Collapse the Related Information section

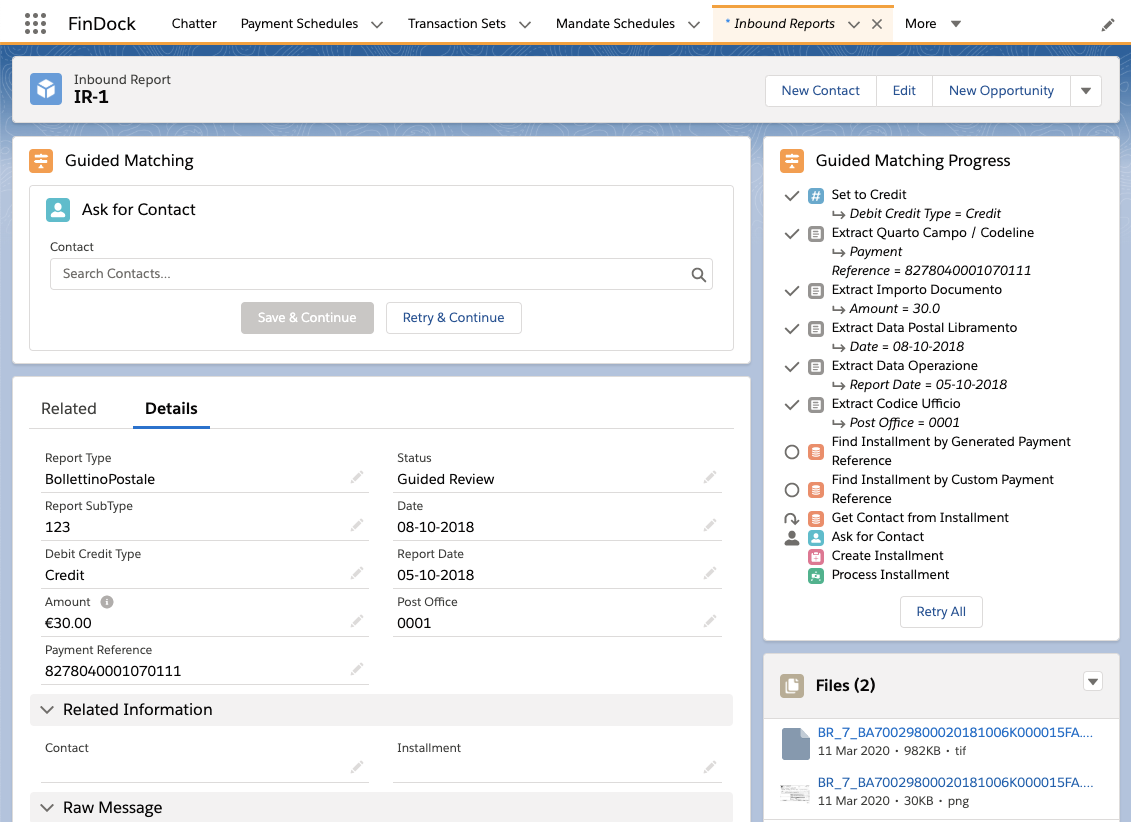(x=47, y=709)
